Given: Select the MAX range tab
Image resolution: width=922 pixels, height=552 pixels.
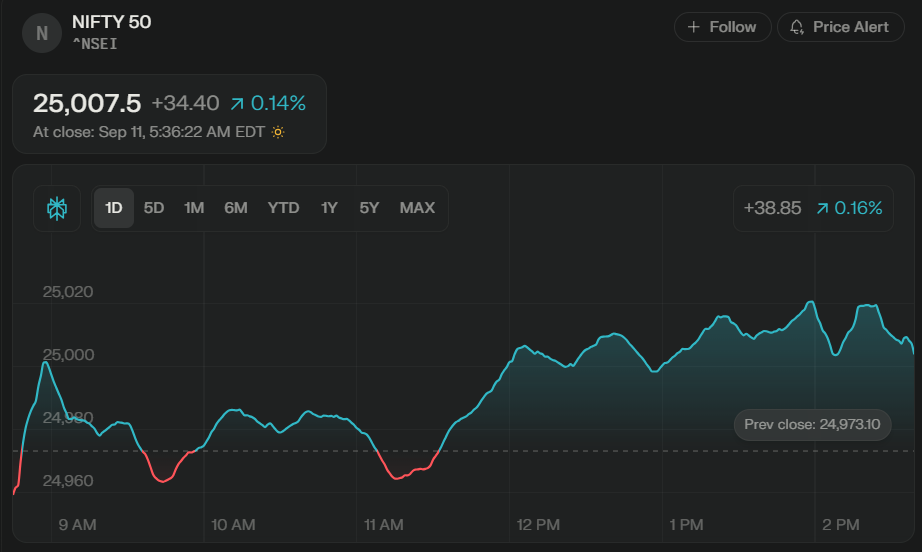Looking at the screenshot, I should [x=417, y=208].
